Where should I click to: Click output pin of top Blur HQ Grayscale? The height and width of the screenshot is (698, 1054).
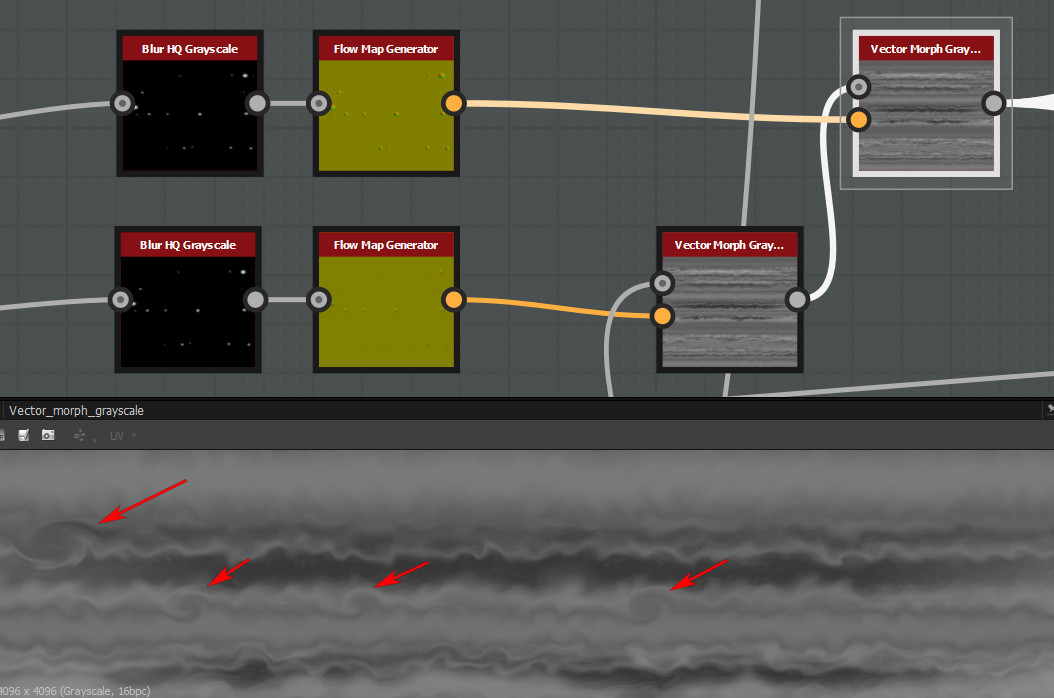[x=257, y=104]
